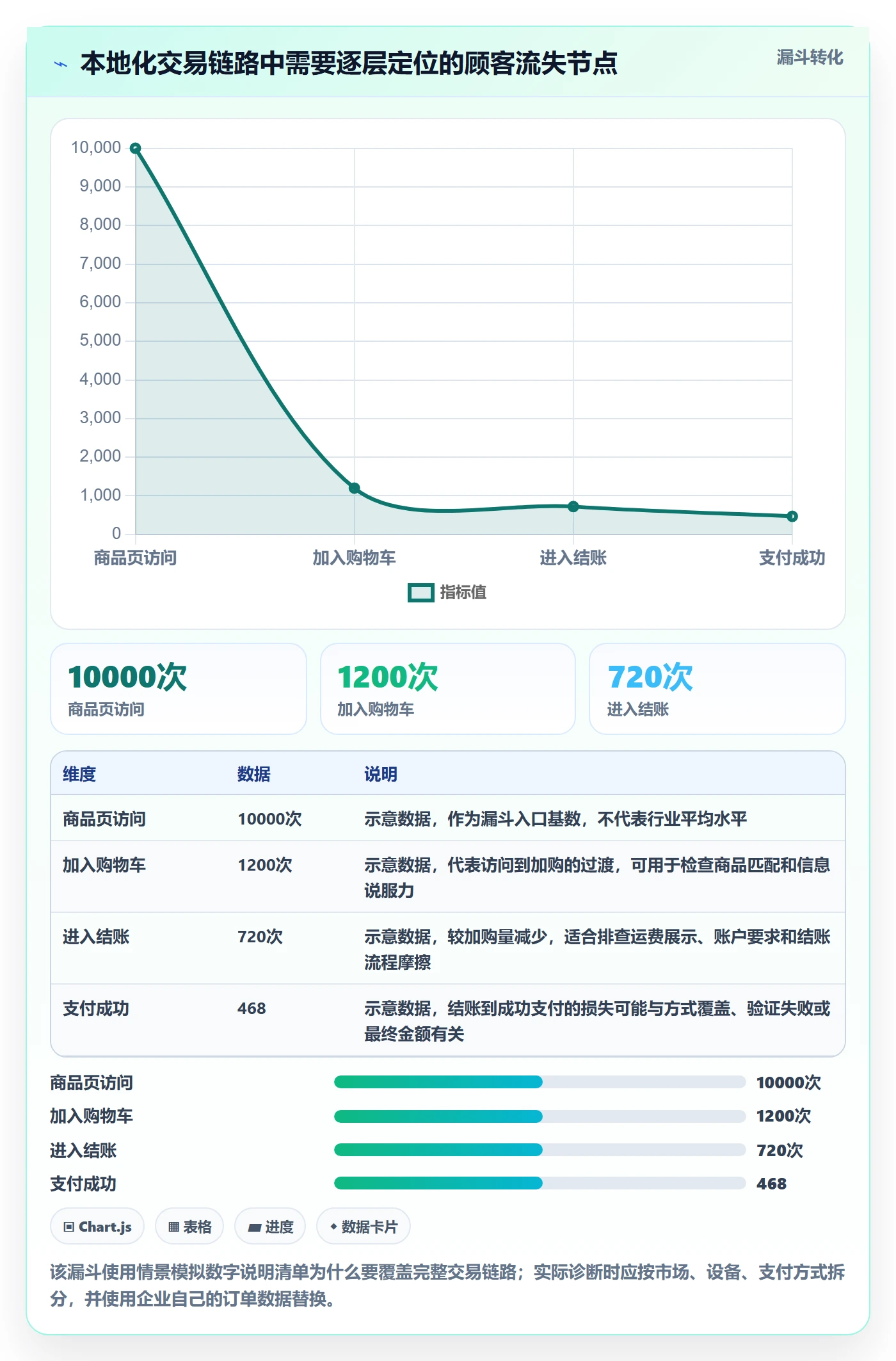Click the 数据卡片 tag
This screenshot has width=896, height=1361.
(364, 1227)
